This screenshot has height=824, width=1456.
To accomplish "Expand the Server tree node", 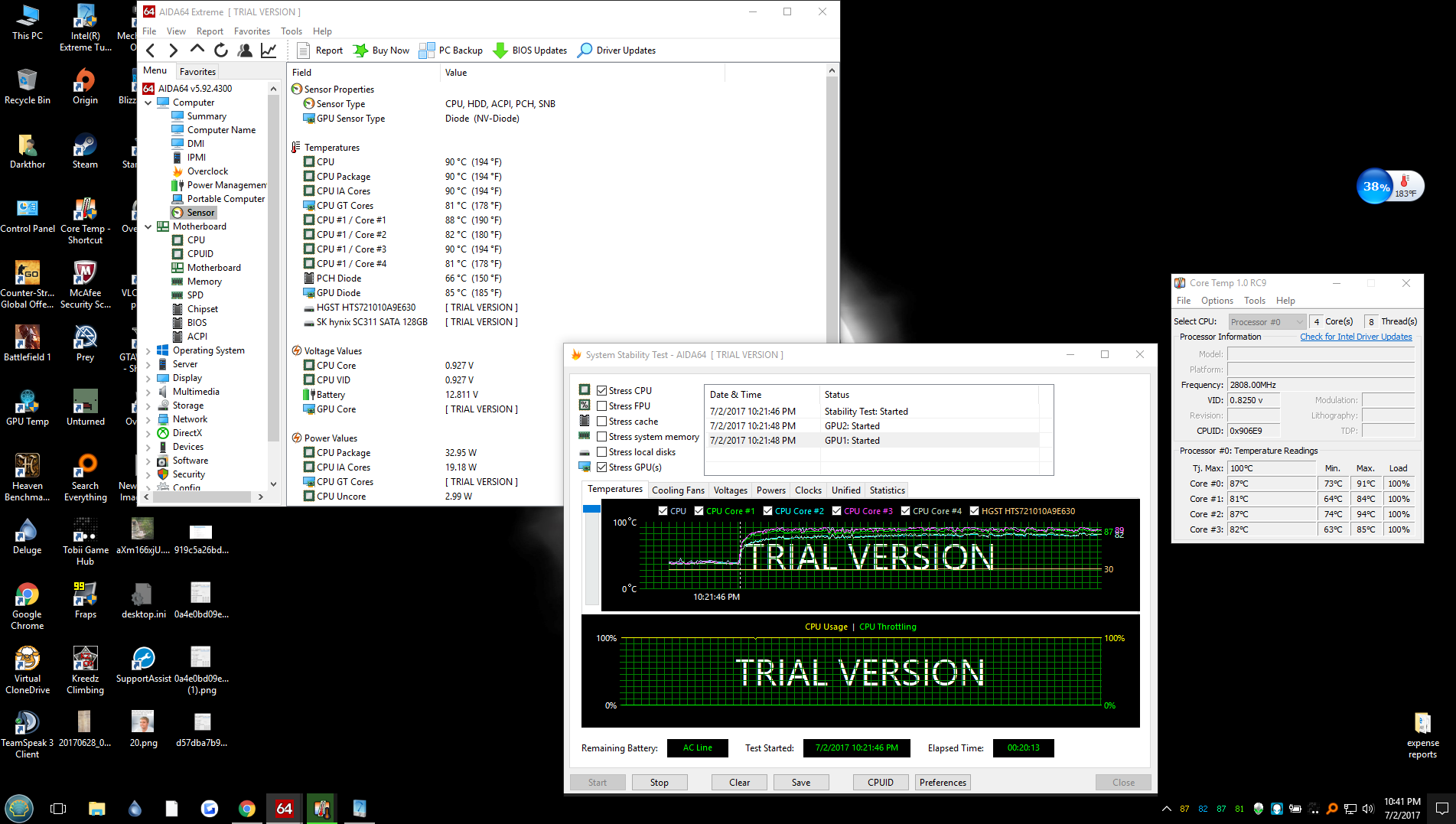I will (148, 364).
